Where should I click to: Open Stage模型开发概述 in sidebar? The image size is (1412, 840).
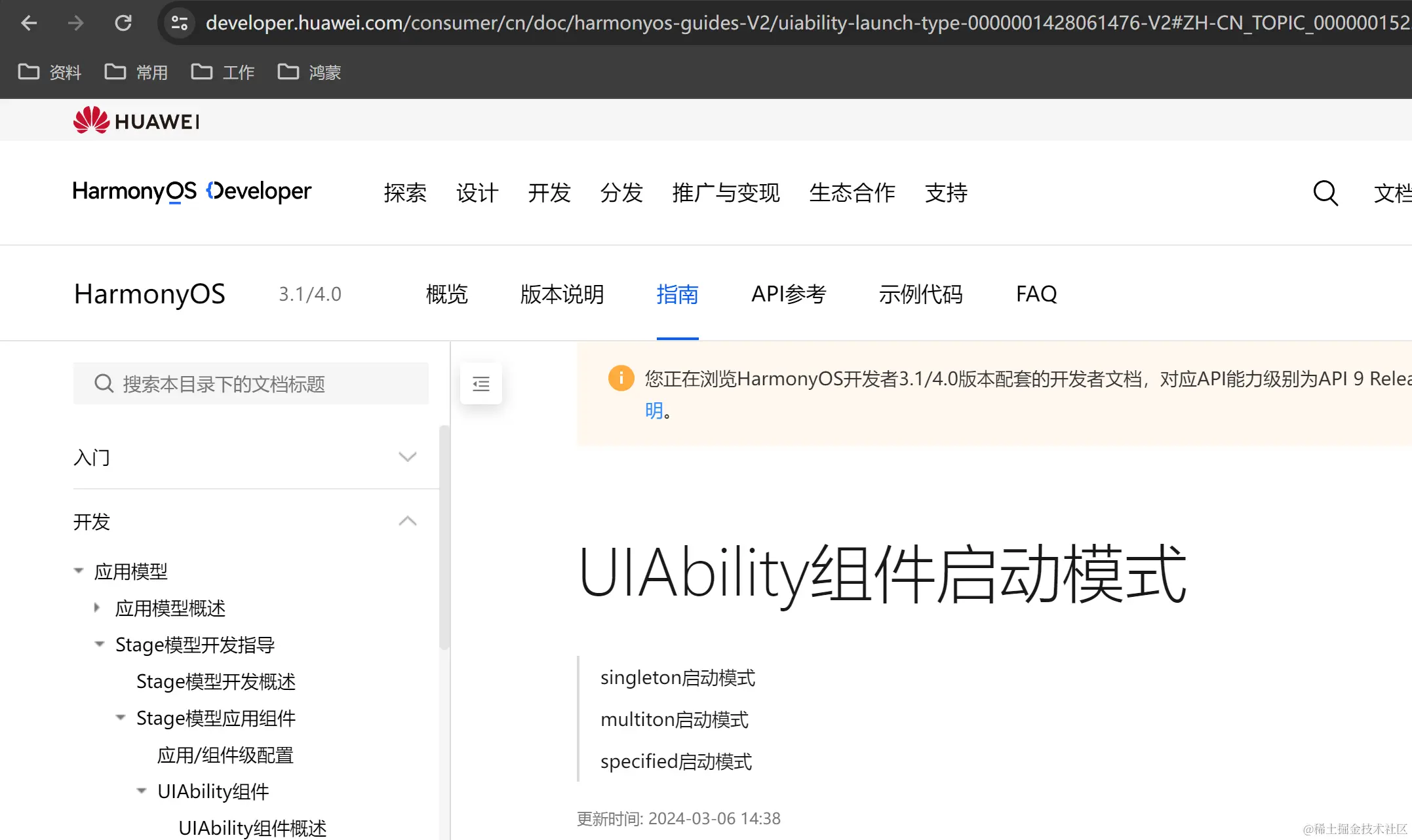tap(216, 681)
